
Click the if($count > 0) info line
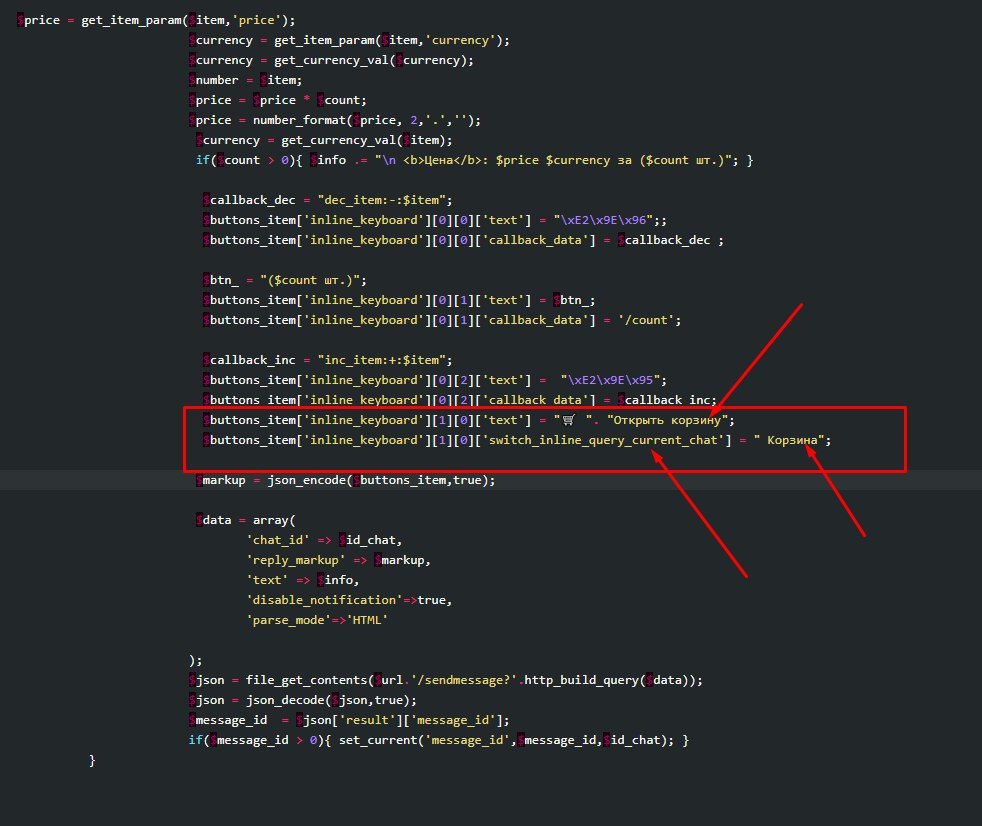point(474,160)
